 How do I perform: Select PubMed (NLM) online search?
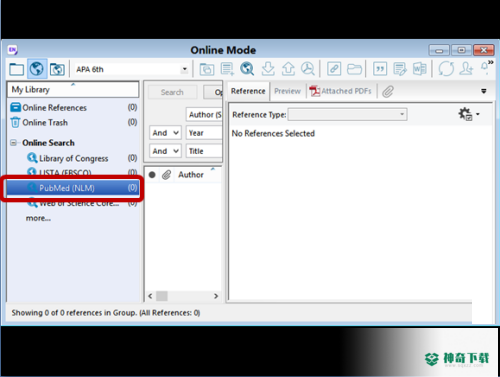pyautogui.click(x=73, y=188)
